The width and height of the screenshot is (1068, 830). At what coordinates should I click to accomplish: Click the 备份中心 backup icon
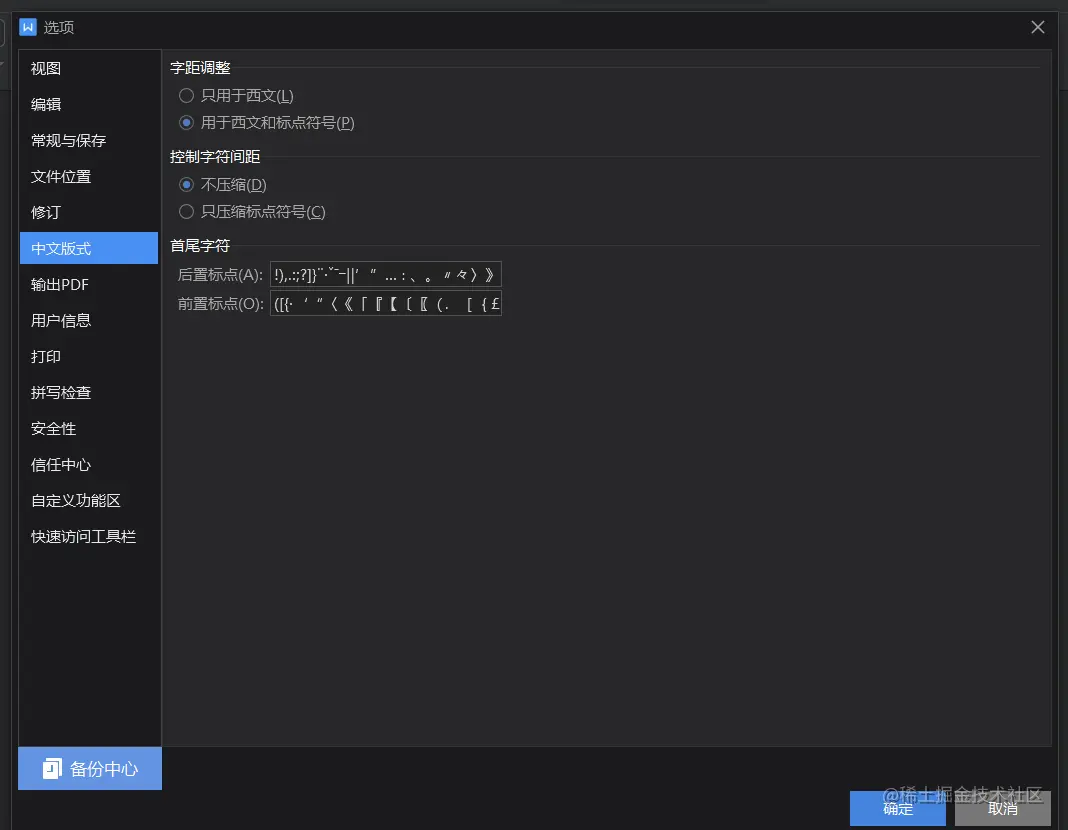coord(52,769)
